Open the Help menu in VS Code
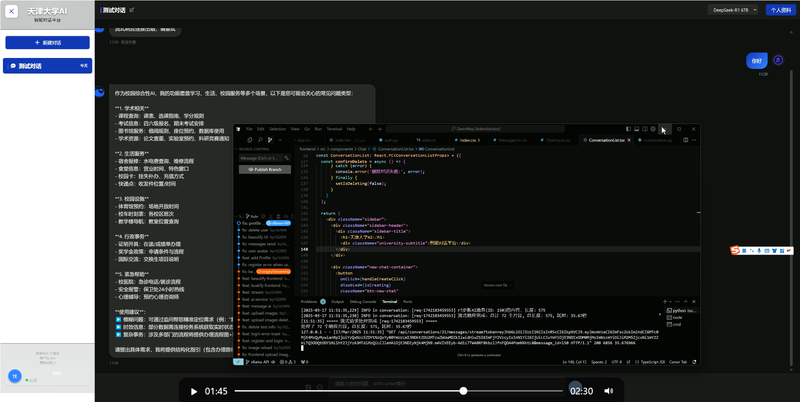This screenshot has height=402, width=800. (x=351, y=129)
